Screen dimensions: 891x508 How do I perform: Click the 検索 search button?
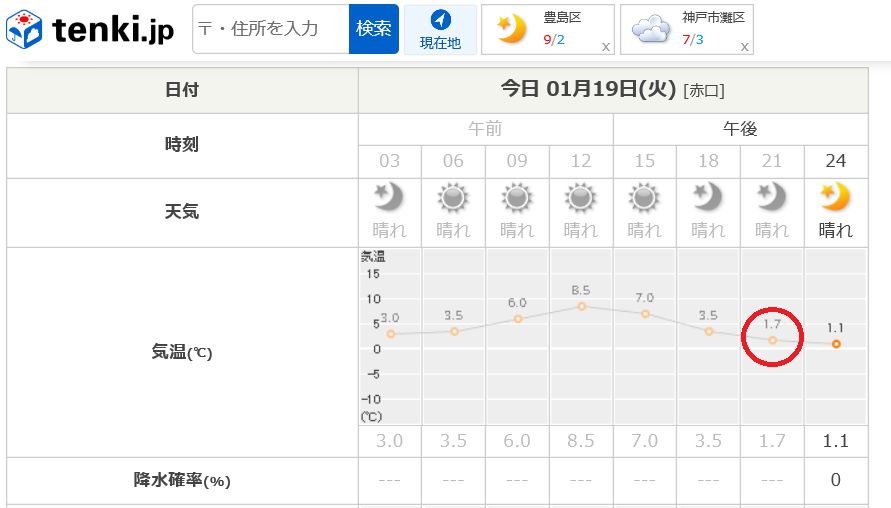pyautogui.click(x=373, y=29)
